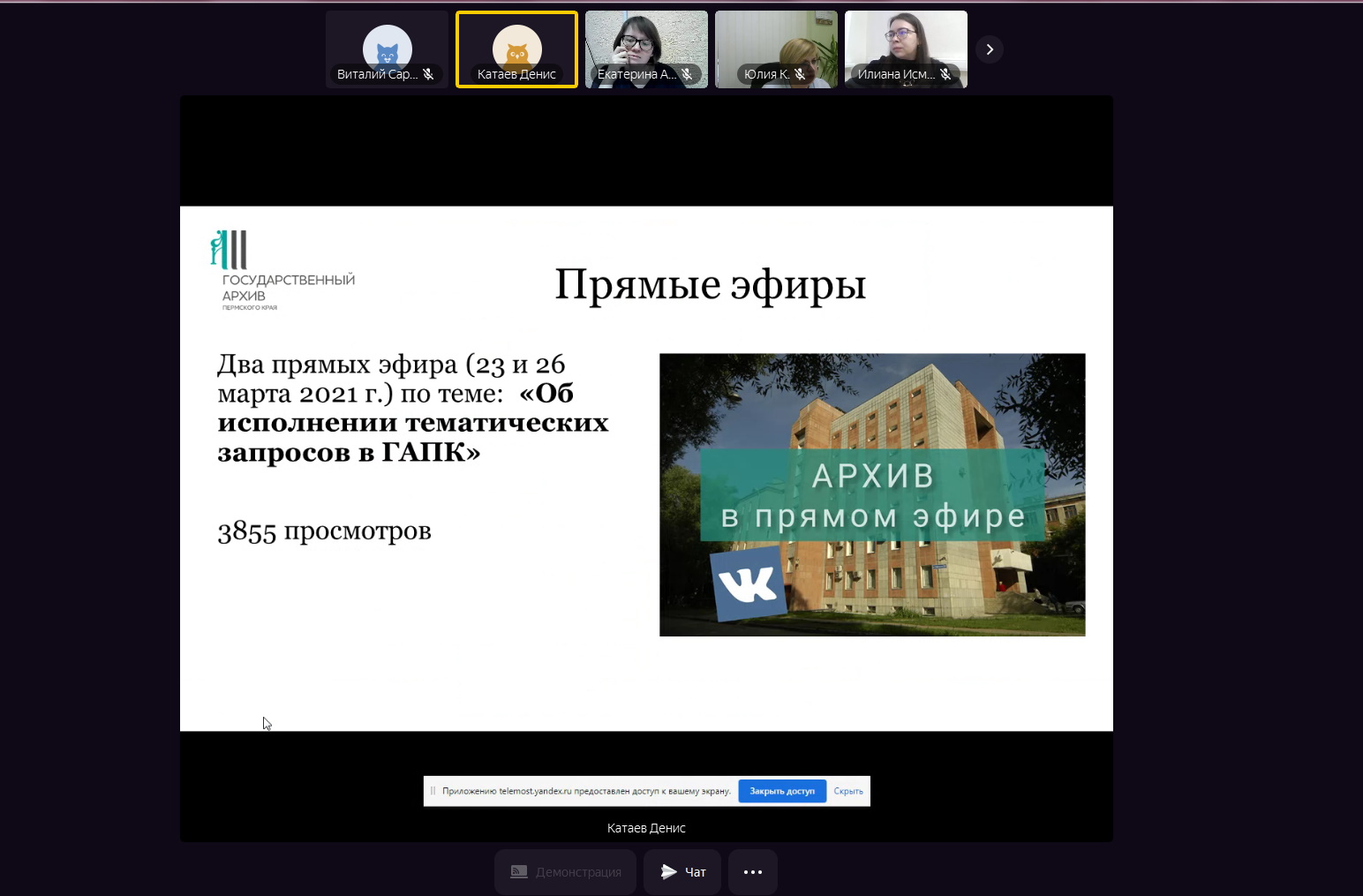Viewport: 1363px width, 896px height.
Task: Show next participants with the right chevron
Action: tap(990, 49)
